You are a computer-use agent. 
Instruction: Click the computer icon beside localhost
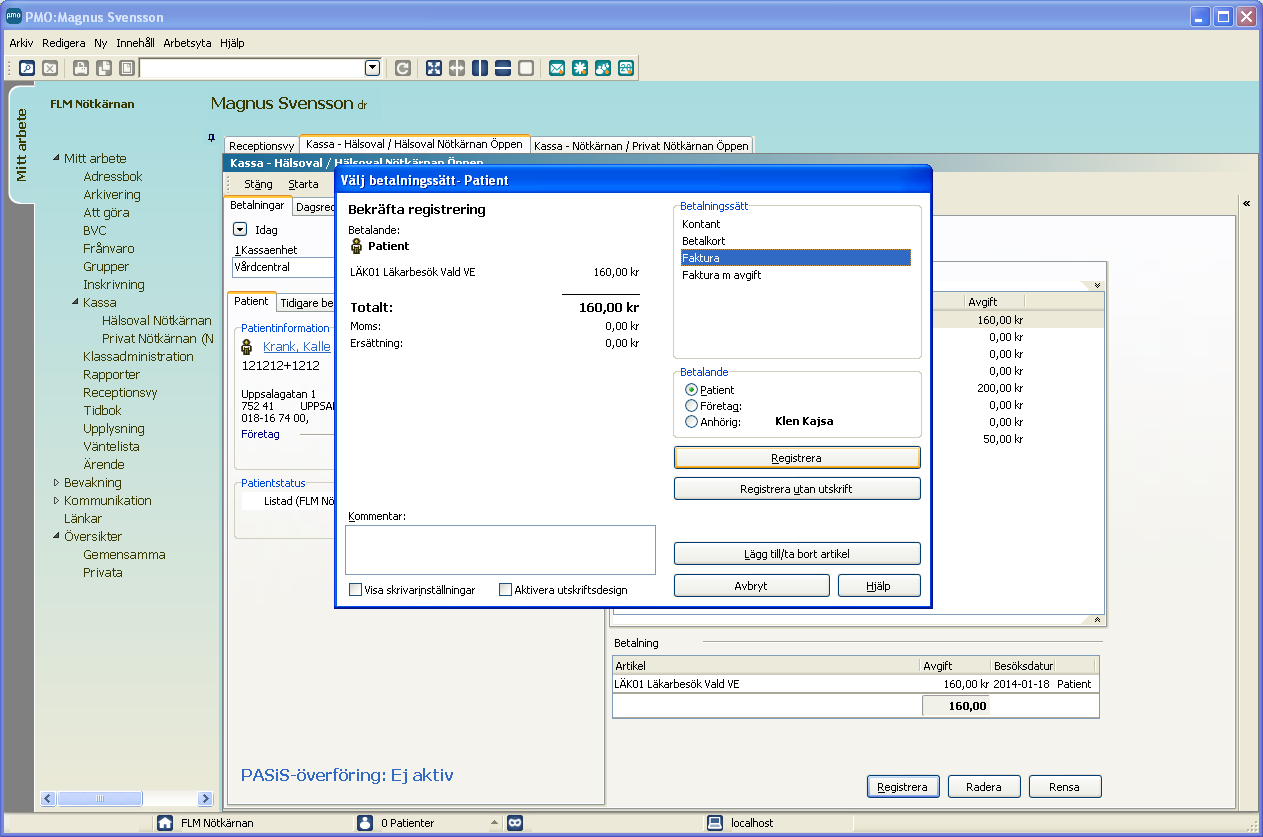tap(715, 823)
